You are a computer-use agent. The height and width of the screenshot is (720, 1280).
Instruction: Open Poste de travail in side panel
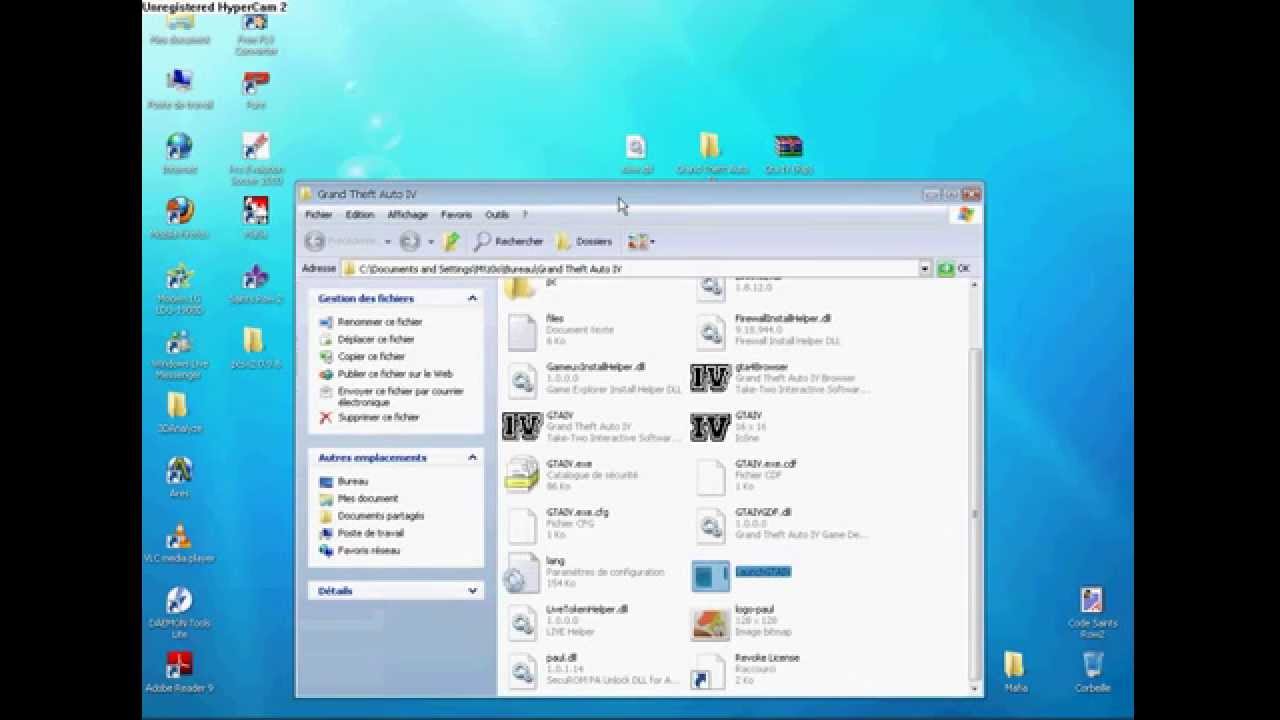click(x=371, y=533)
